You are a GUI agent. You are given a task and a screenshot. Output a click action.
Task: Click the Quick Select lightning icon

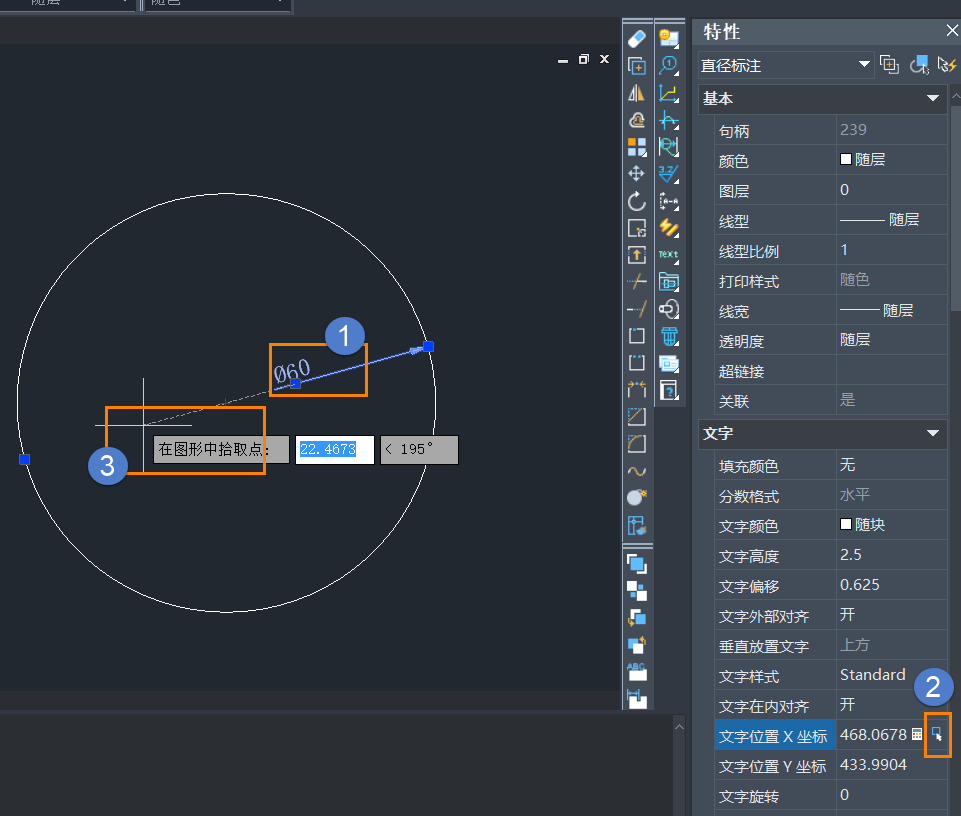947,64
